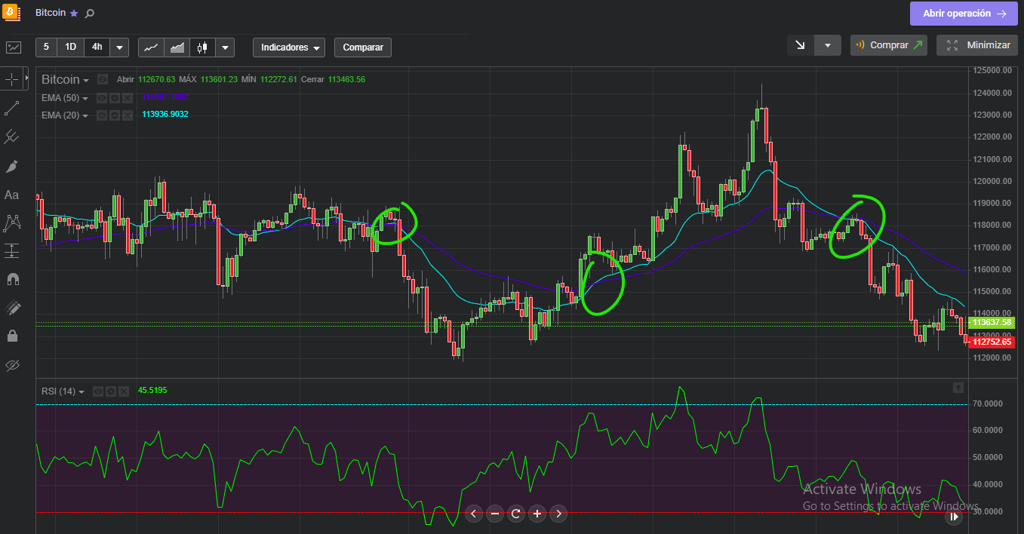Remove the RSI (14) indicator

coord(123,392)
